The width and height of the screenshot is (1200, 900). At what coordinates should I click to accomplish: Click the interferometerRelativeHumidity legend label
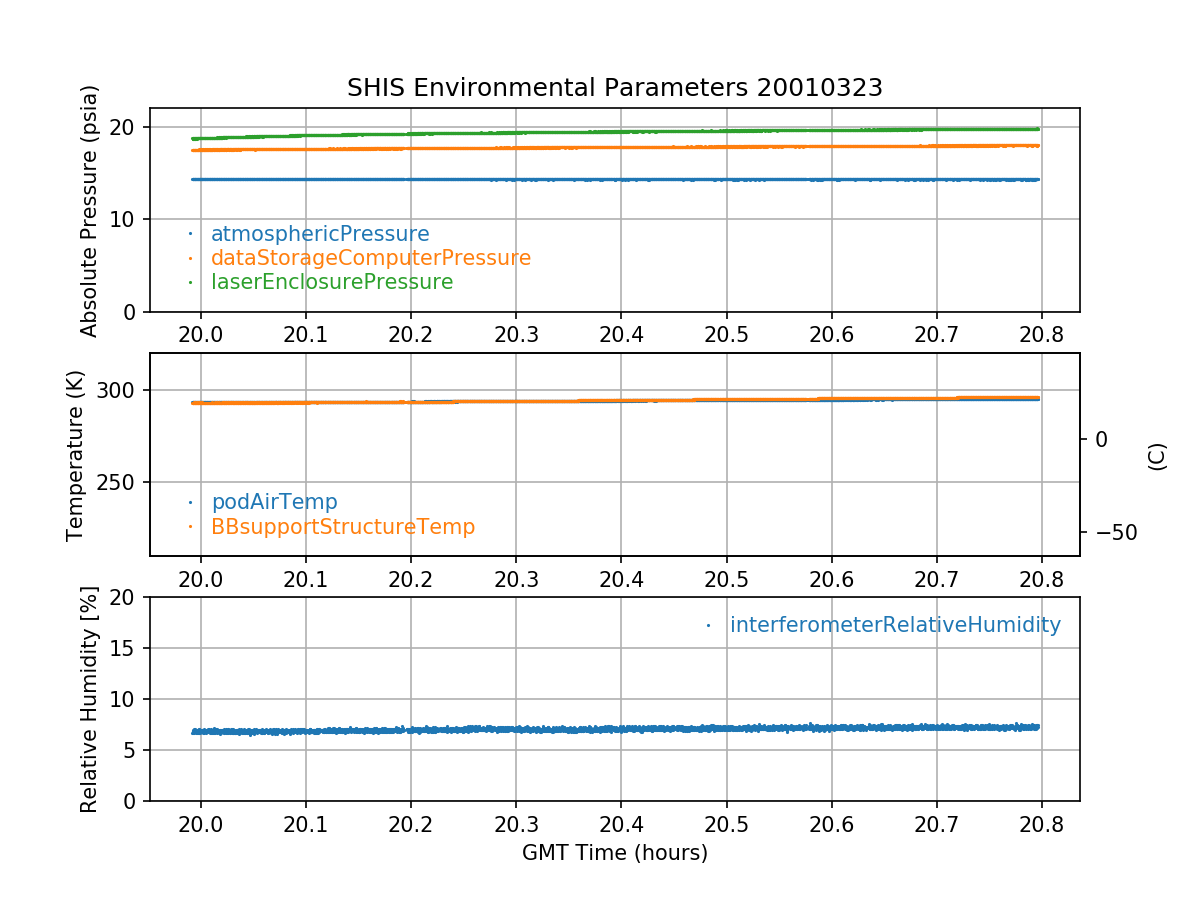[x=895, y=625]
